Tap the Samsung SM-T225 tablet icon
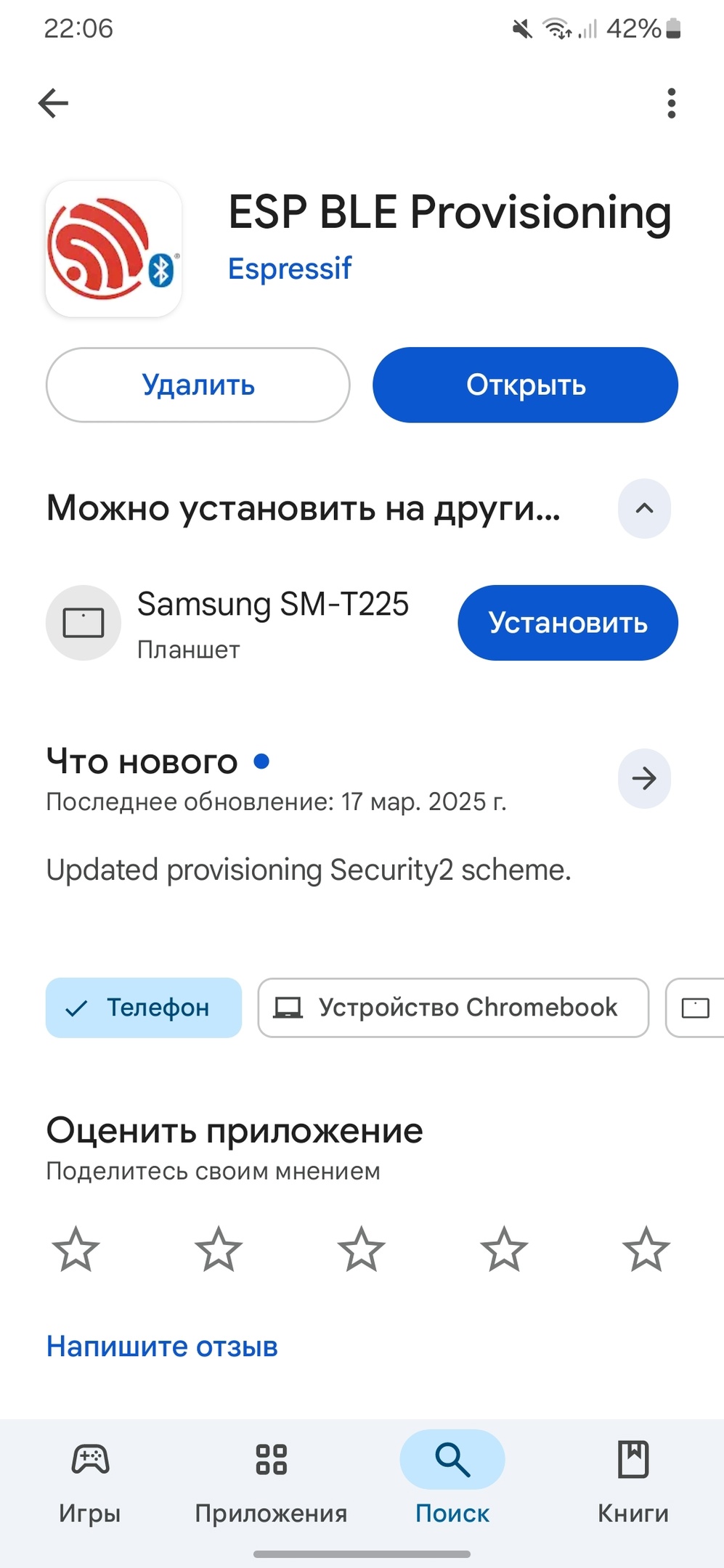Screen dimensions: 724x1568 pos(84,623)
